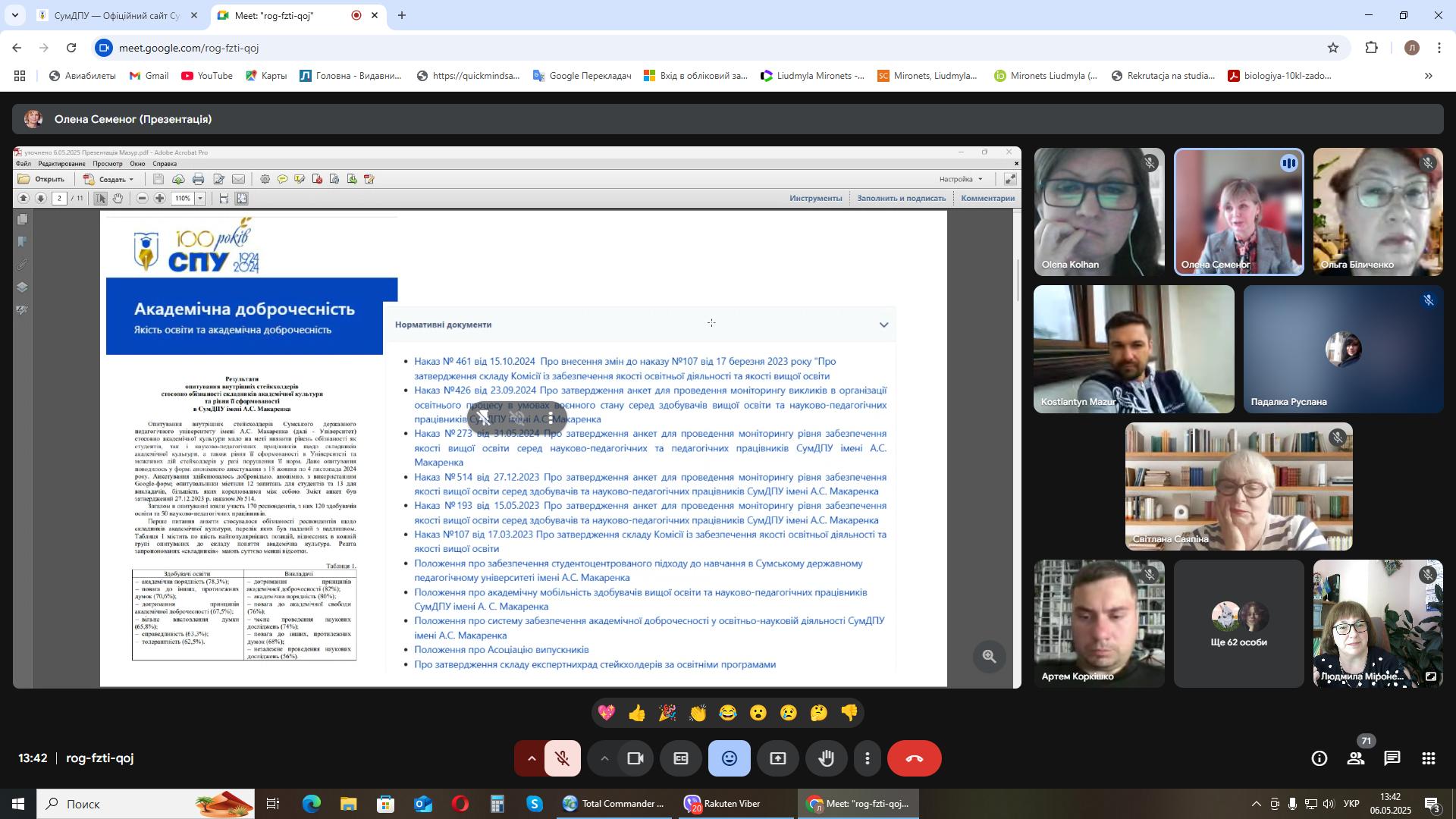This screenshot has width=1456, height=819.
Task: Open Chrome apps grid icon
Action: 20,76
